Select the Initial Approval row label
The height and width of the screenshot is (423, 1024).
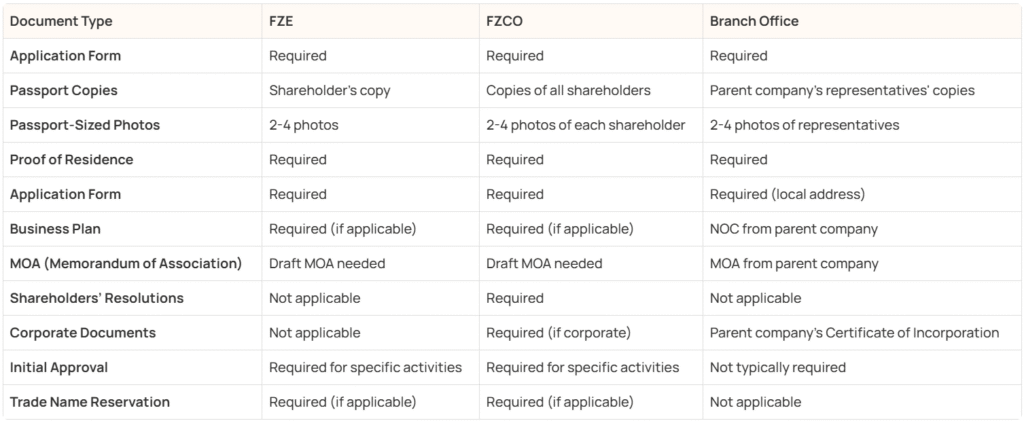(59, 367)
